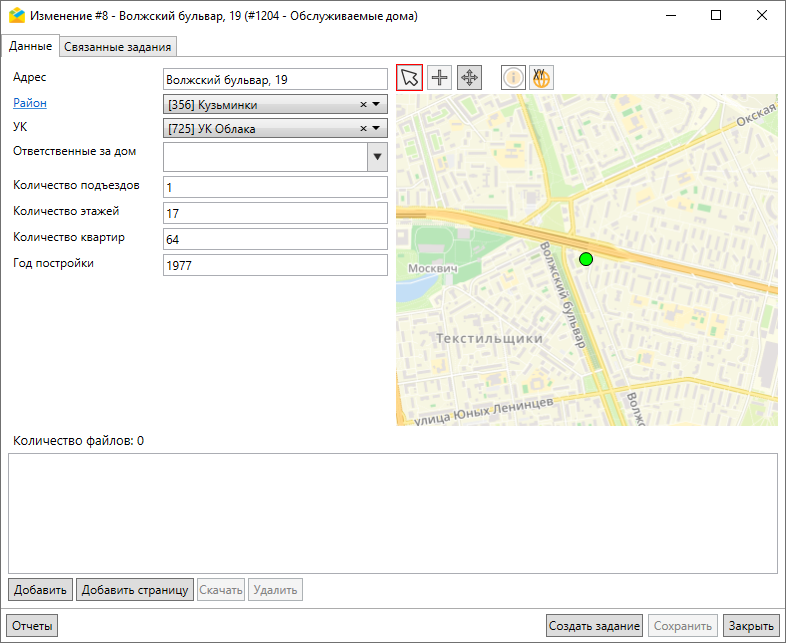Click the Закрыть button
The image size is (786, 643).
coord(750,626)
